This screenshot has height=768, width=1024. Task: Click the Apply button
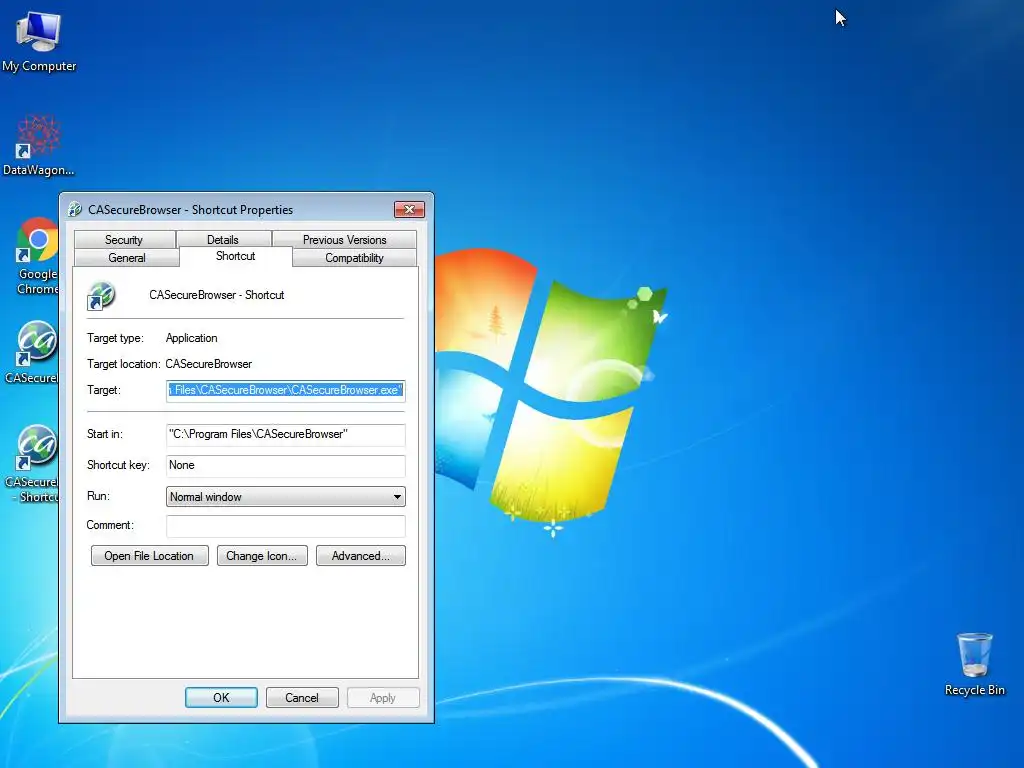point(383,697)
